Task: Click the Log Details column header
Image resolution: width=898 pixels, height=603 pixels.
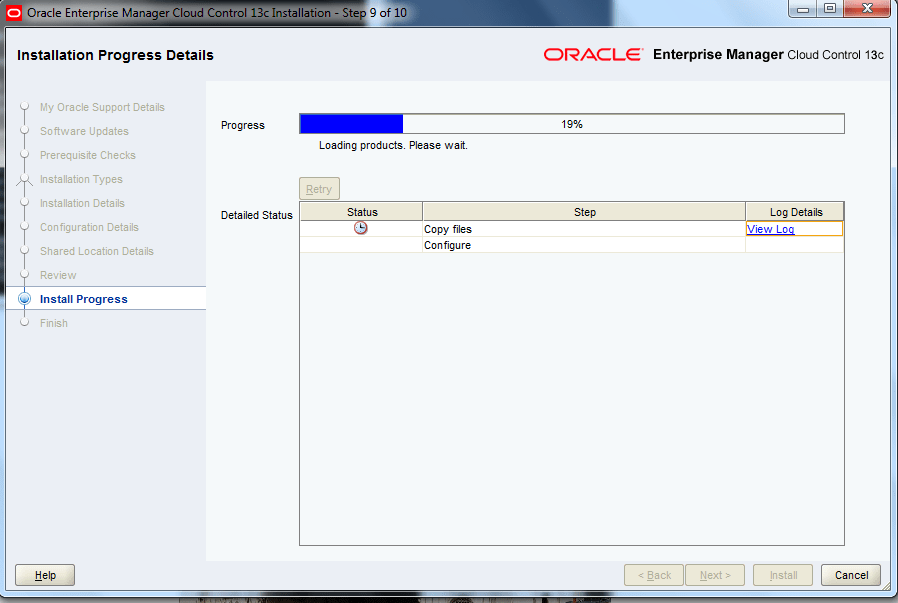Action: click(795, 211)
